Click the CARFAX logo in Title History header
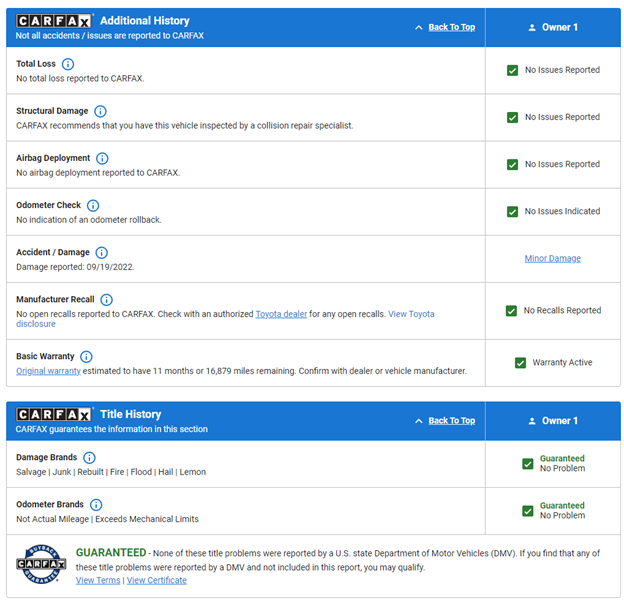The height and width of the screenshot is (601, 624). (x=54, y=414)
